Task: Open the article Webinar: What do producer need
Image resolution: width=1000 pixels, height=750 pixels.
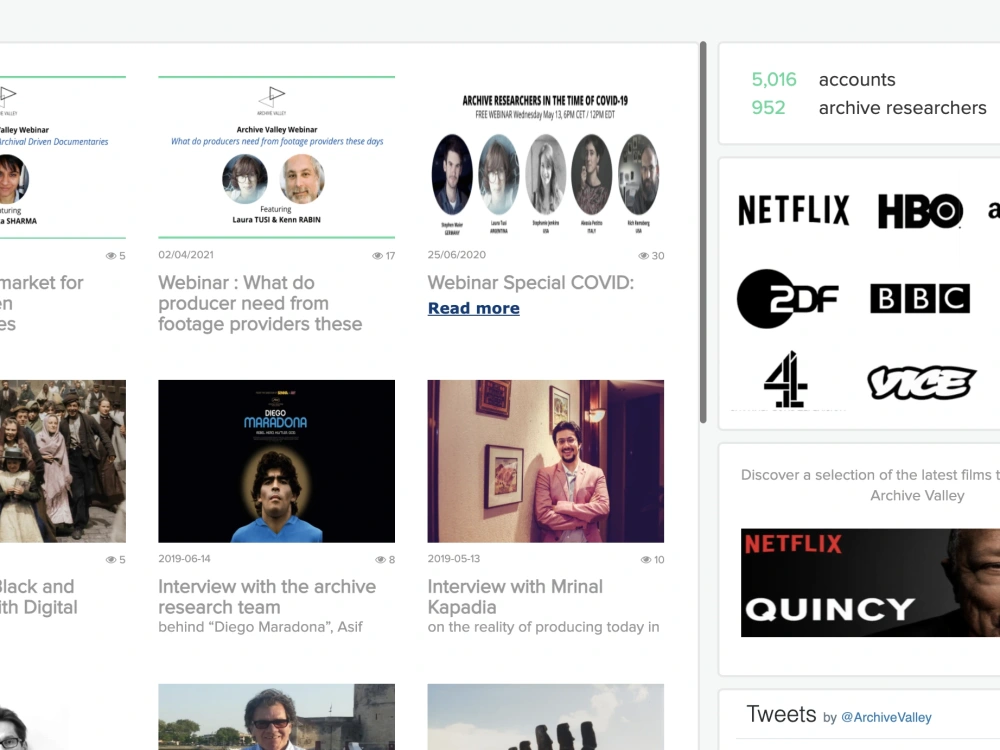Action: tap(260, 303)
